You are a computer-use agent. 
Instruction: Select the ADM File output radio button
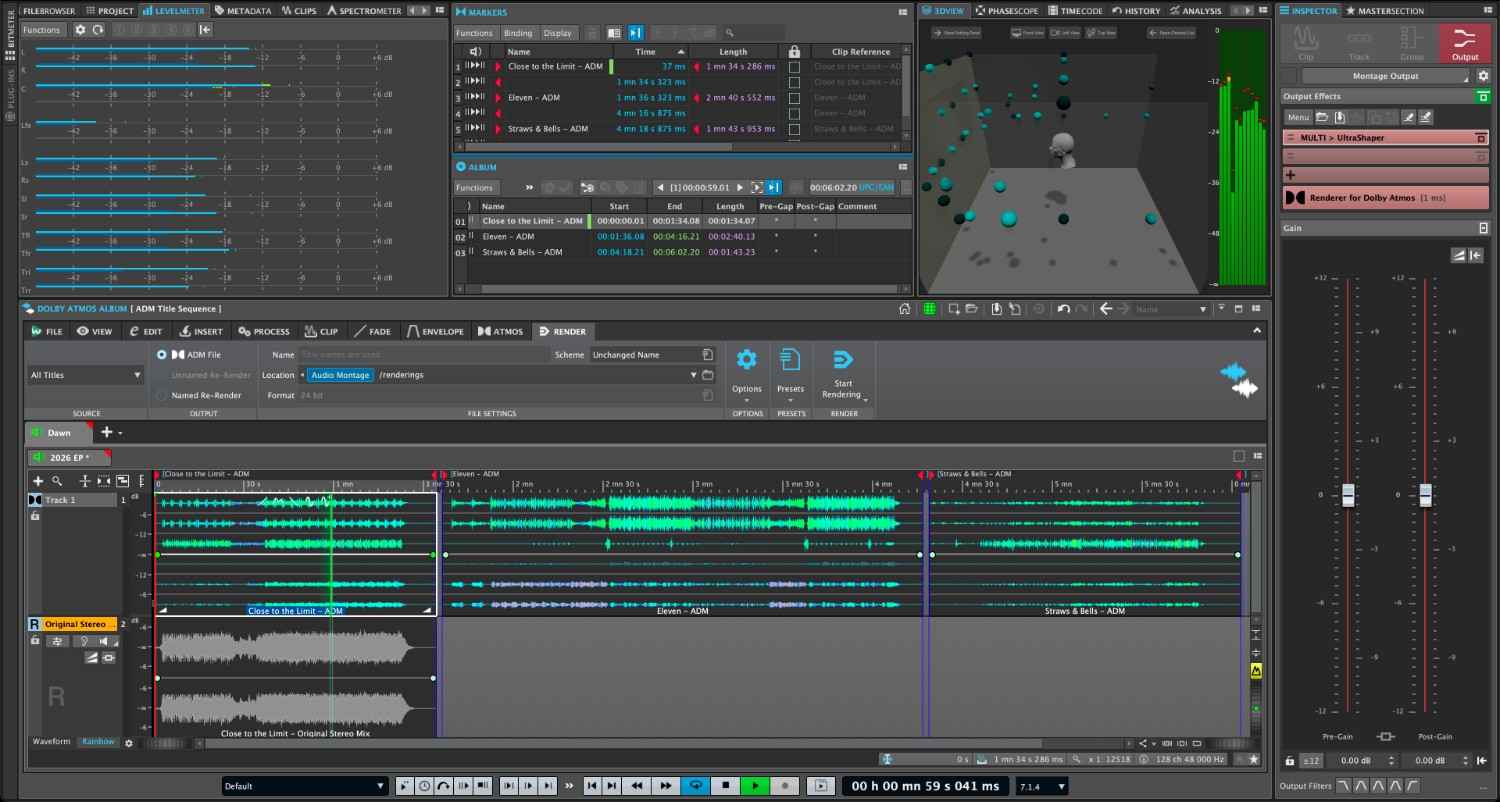(161, 355)
